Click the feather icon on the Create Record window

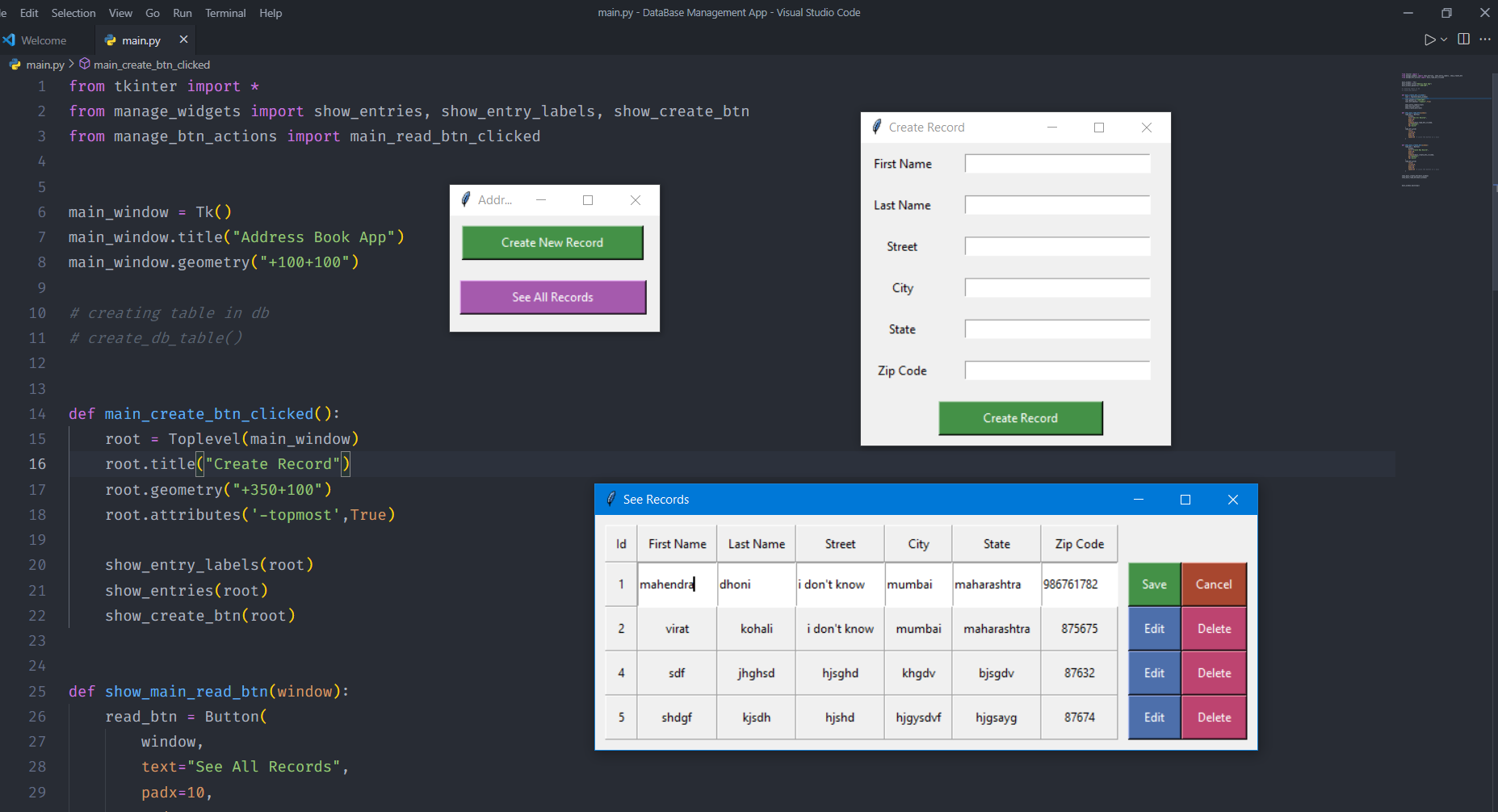click(877, 127)
